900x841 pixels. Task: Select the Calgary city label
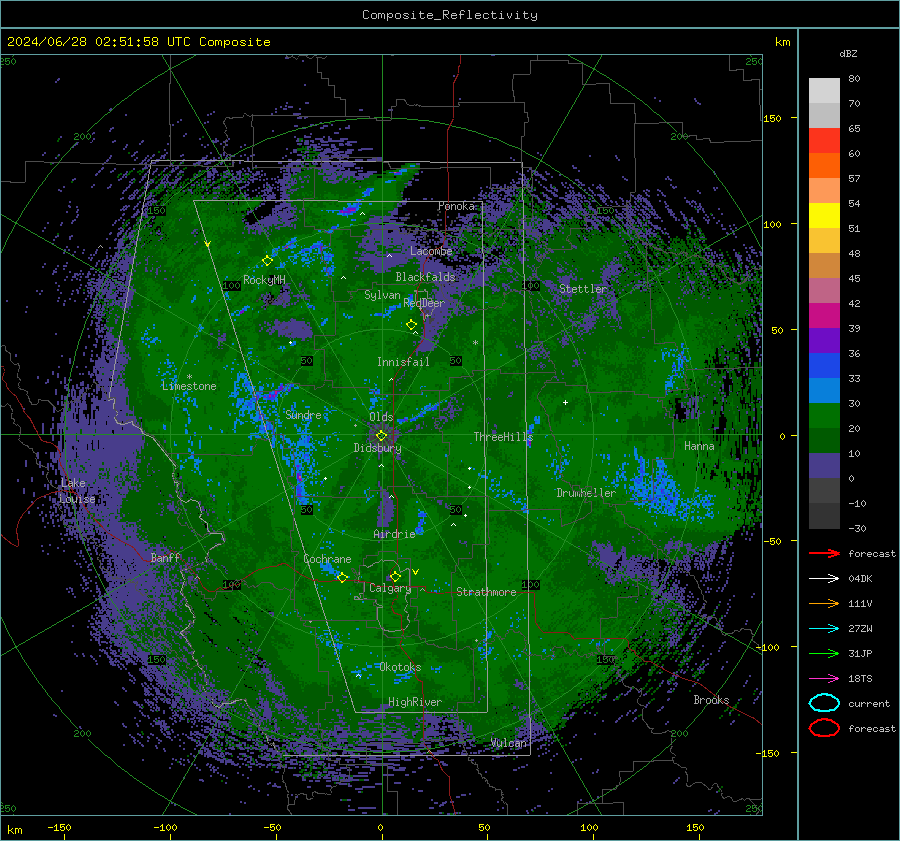click(390, 588)
